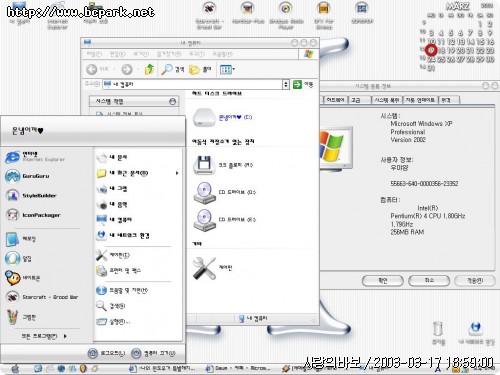
Task: Open My Pictures (내 그림) in start menu
Action: click(x=112, y=189)
